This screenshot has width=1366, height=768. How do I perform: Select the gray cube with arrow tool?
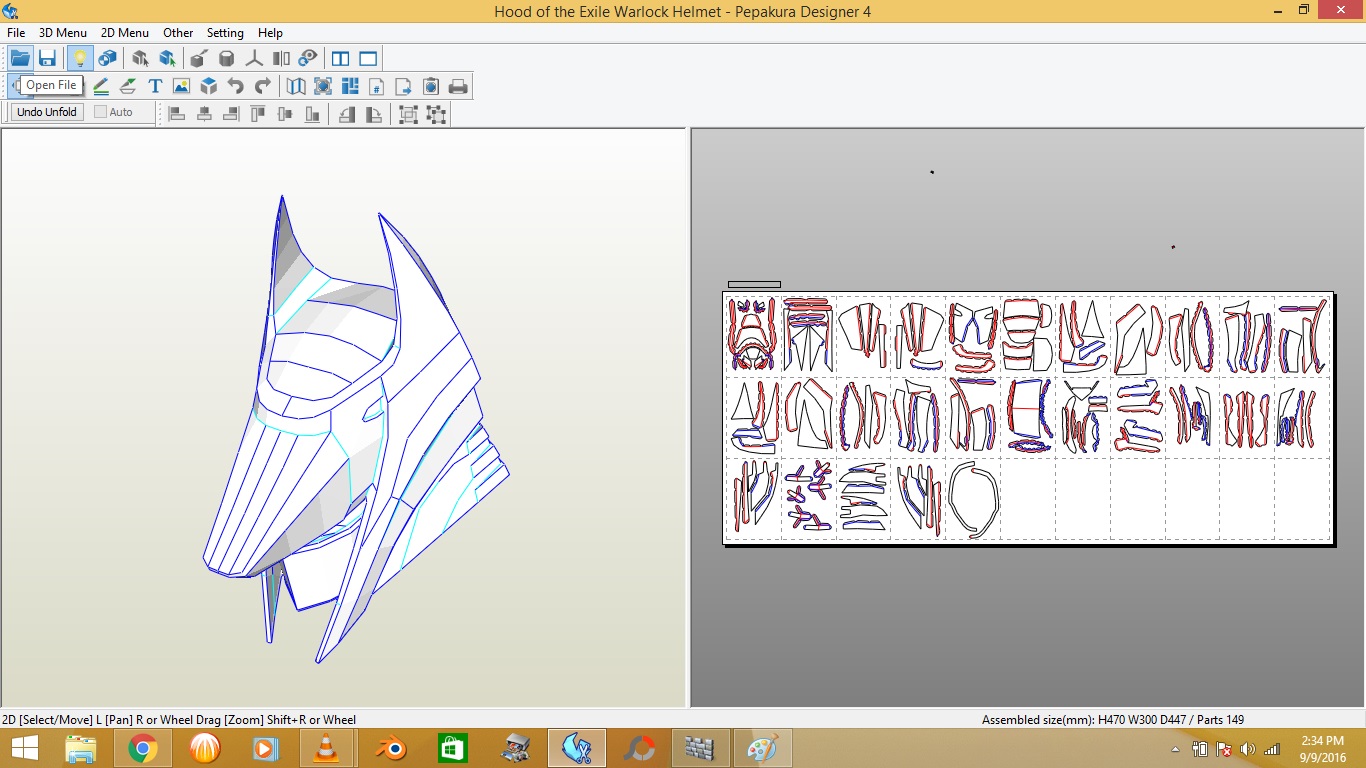click(140, 58)
